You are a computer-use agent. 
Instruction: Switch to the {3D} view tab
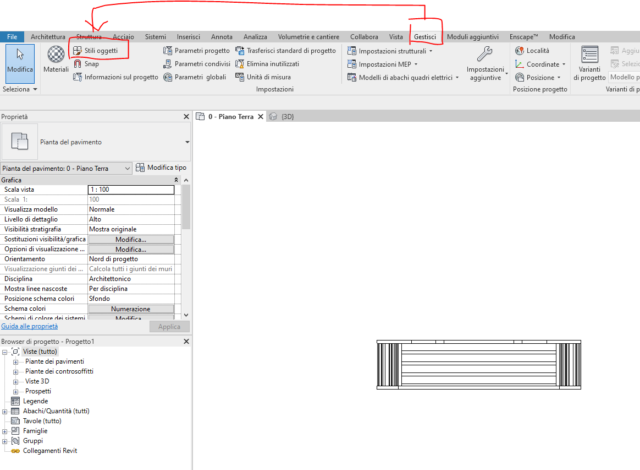282,117
